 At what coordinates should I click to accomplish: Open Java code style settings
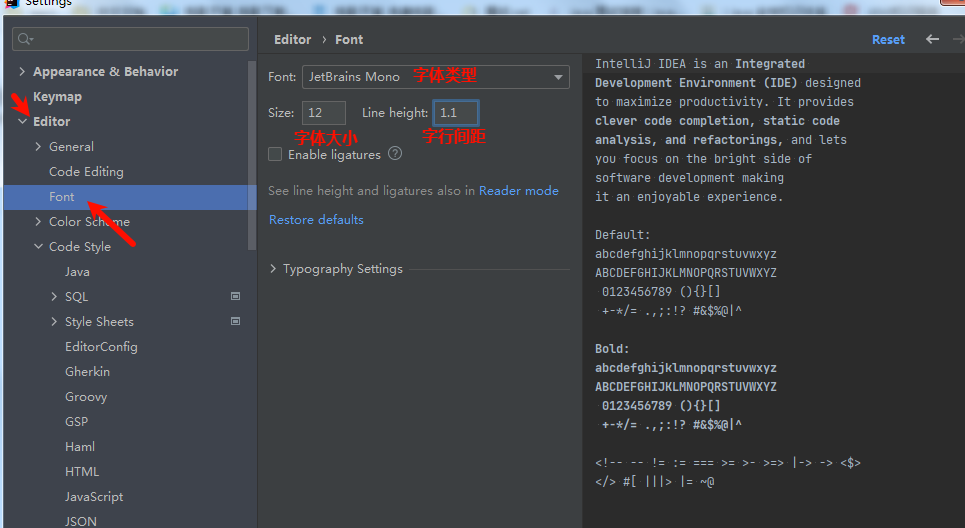click(x=77, y=271)
